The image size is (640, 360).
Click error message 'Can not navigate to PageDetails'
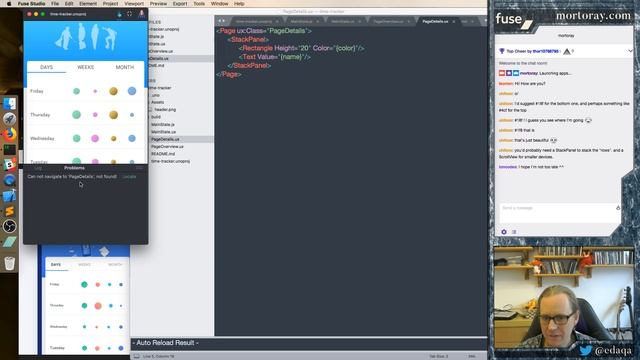tap(72, 177)
